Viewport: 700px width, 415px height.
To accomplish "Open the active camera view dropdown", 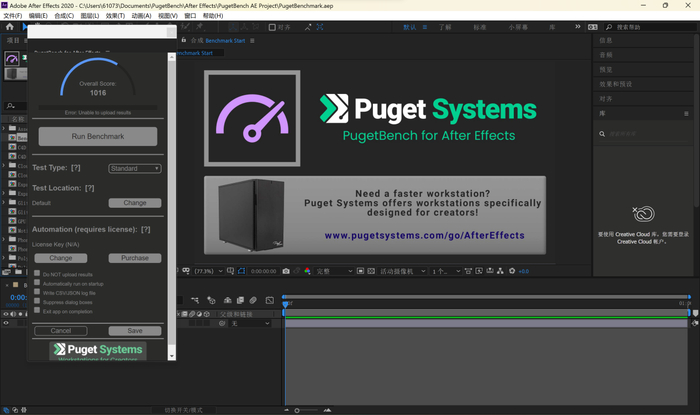I will pos(401,271).
